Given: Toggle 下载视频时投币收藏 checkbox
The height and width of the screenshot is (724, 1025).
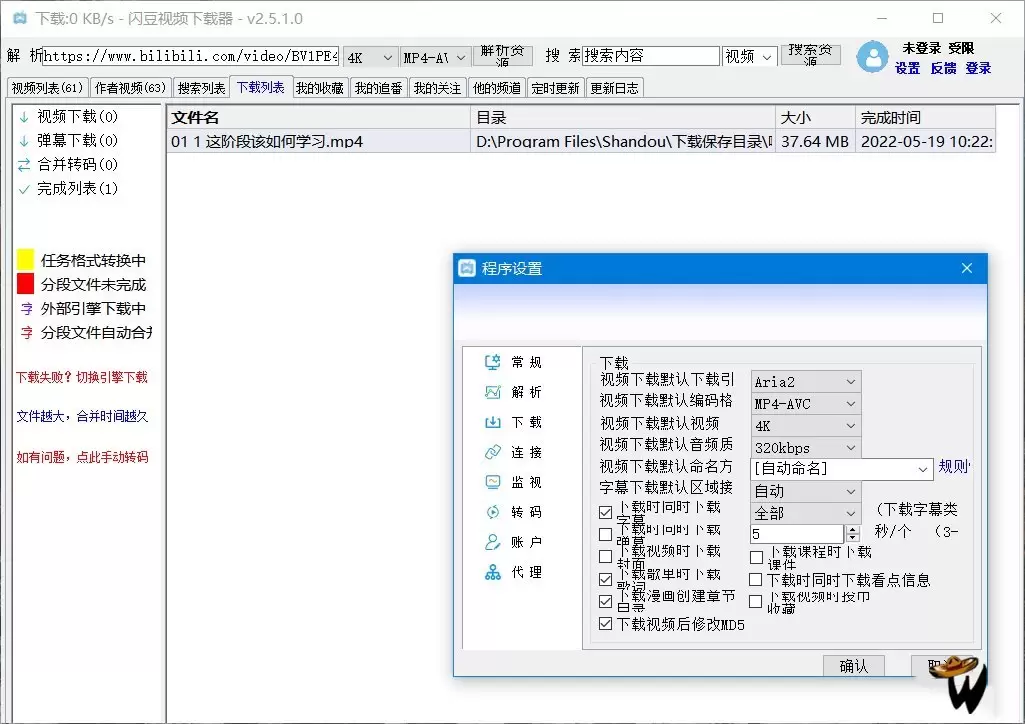Looking at the screenshot, I should (756, 602).
